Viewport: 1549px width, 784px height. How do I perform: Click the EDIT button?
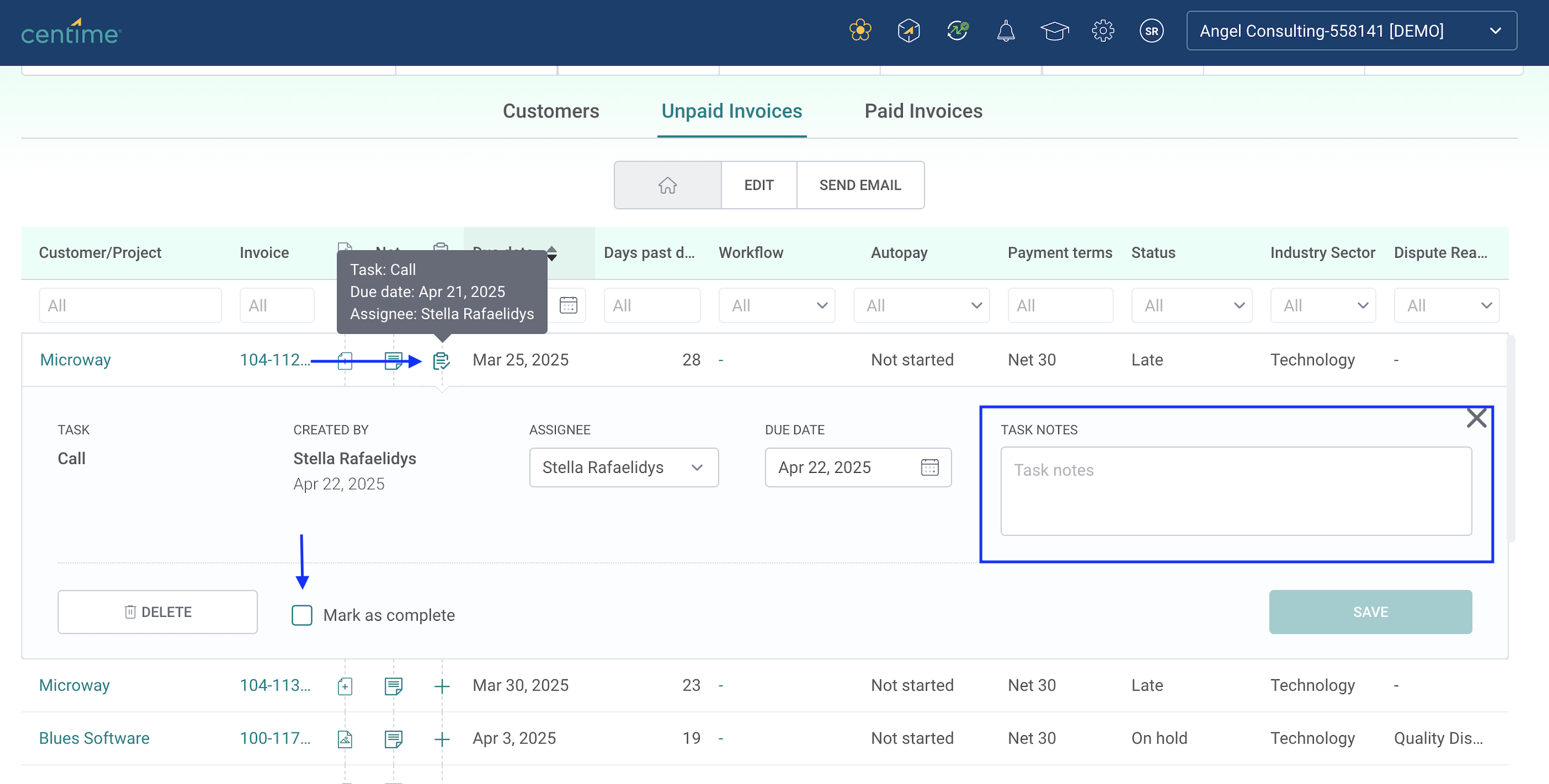pos(759,185)
